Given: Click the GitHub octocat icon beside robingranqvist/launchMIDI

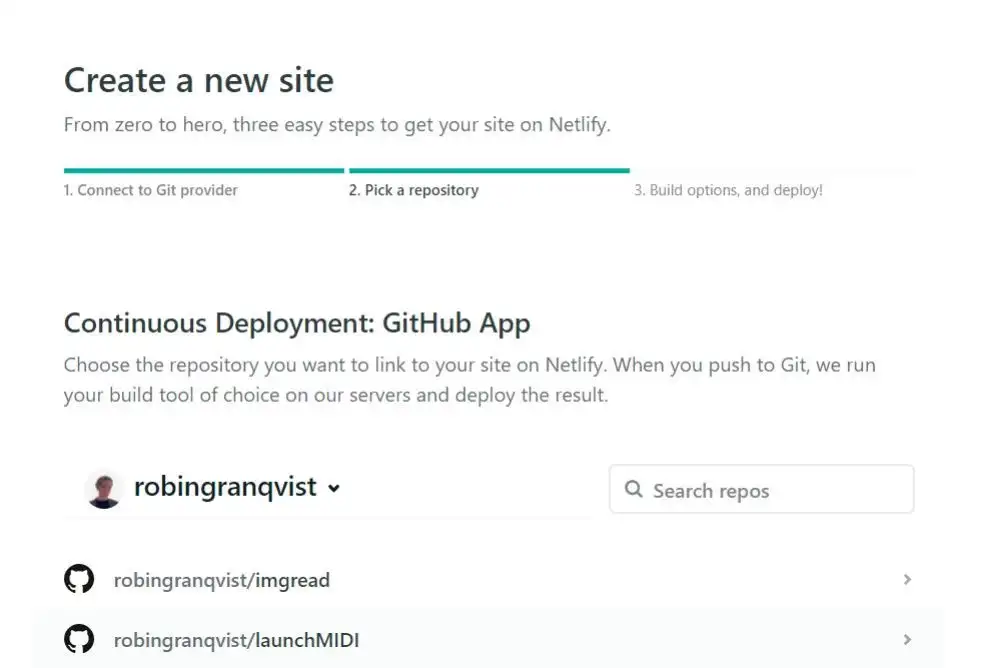Looking at the screenshot, I should [79, 639].
